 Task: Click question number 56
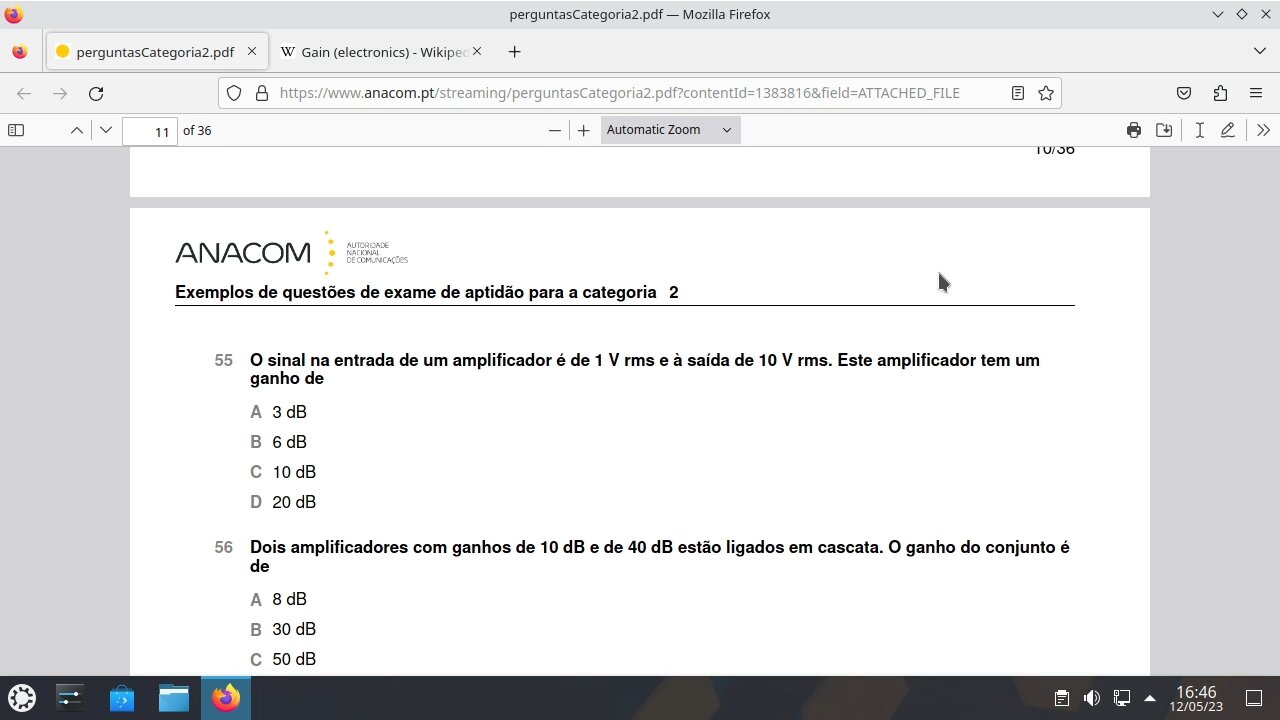pyautogui.click(x=224, y=547)
